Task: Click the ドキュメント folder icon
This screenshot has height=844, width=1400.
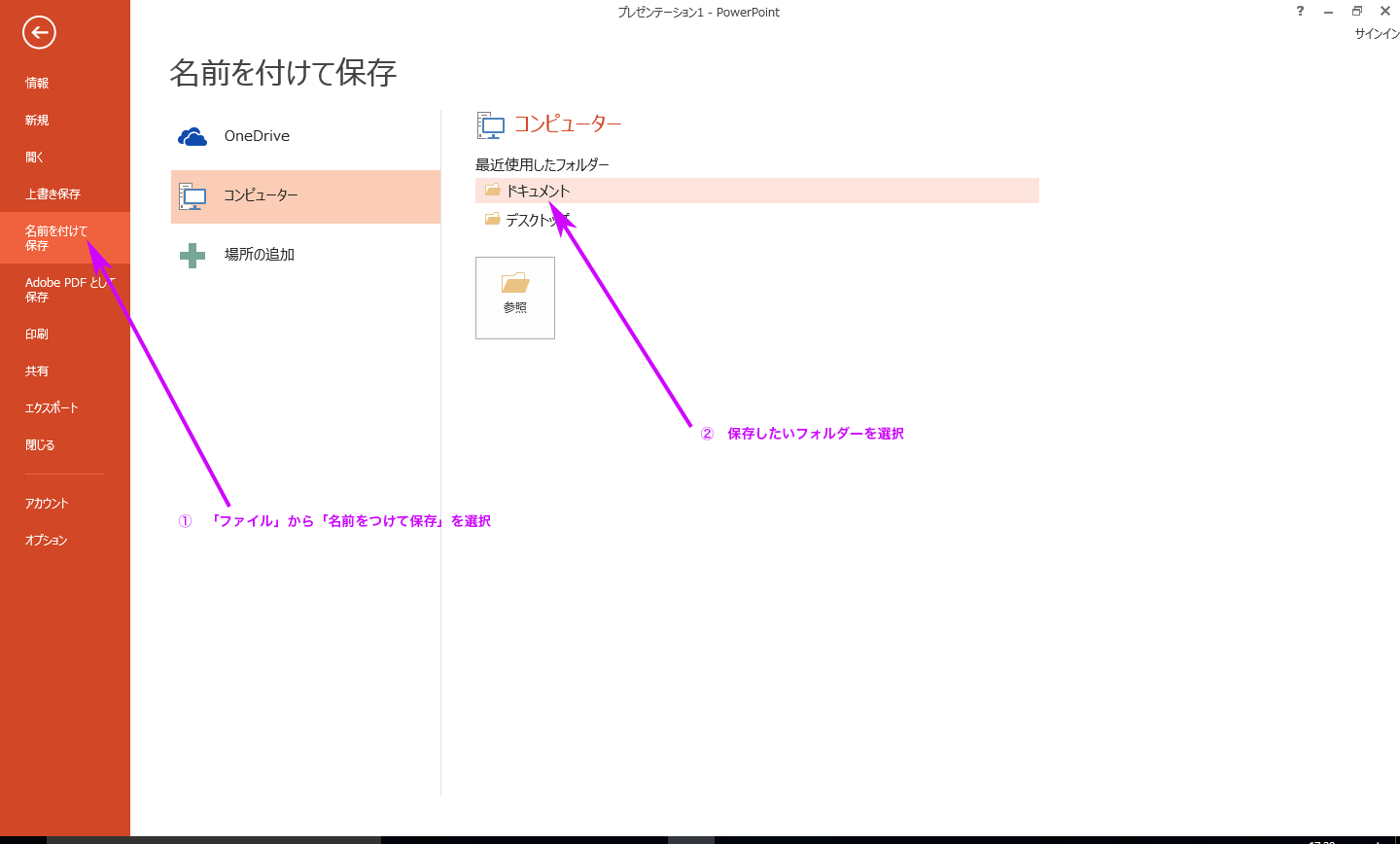Action: [x=492, y=191]
